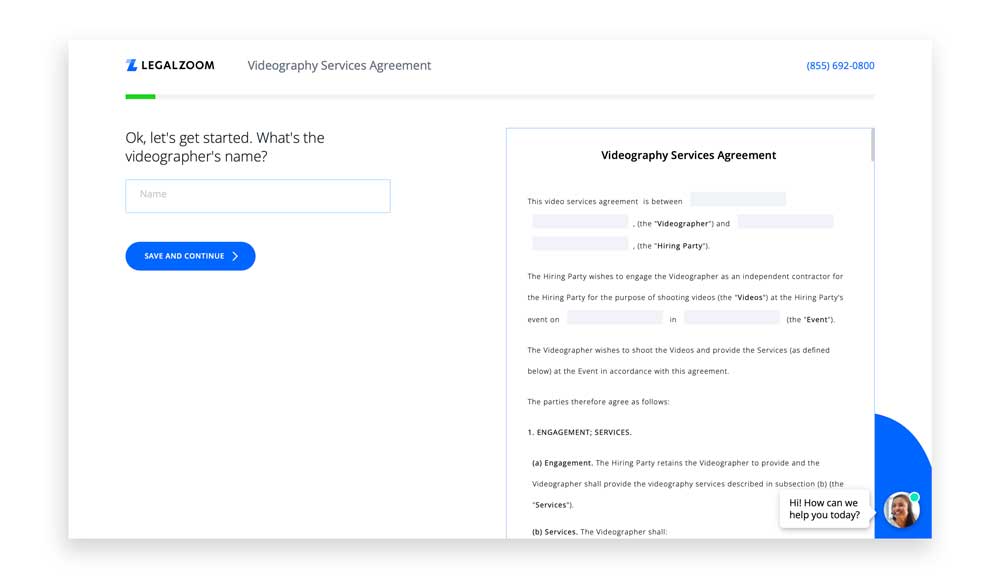
Task: Click the document preview scrollbar
Action: [x=872, y=145]
